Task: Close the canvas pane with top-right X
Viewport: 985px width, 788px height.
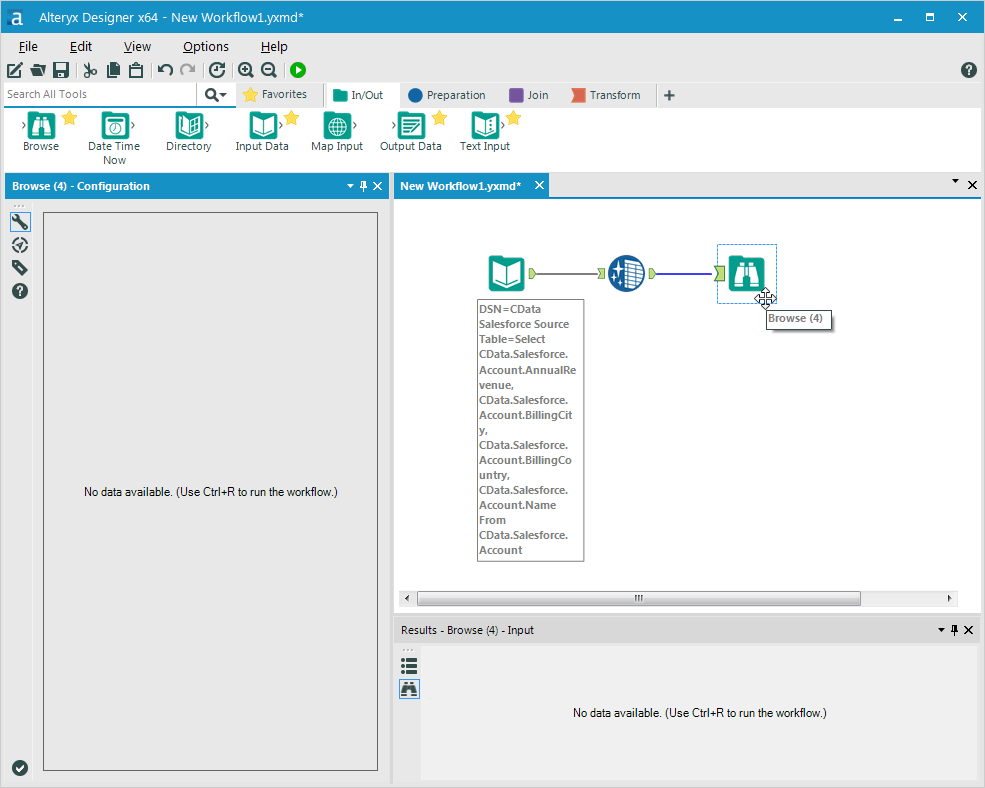Action: (972, 185)
